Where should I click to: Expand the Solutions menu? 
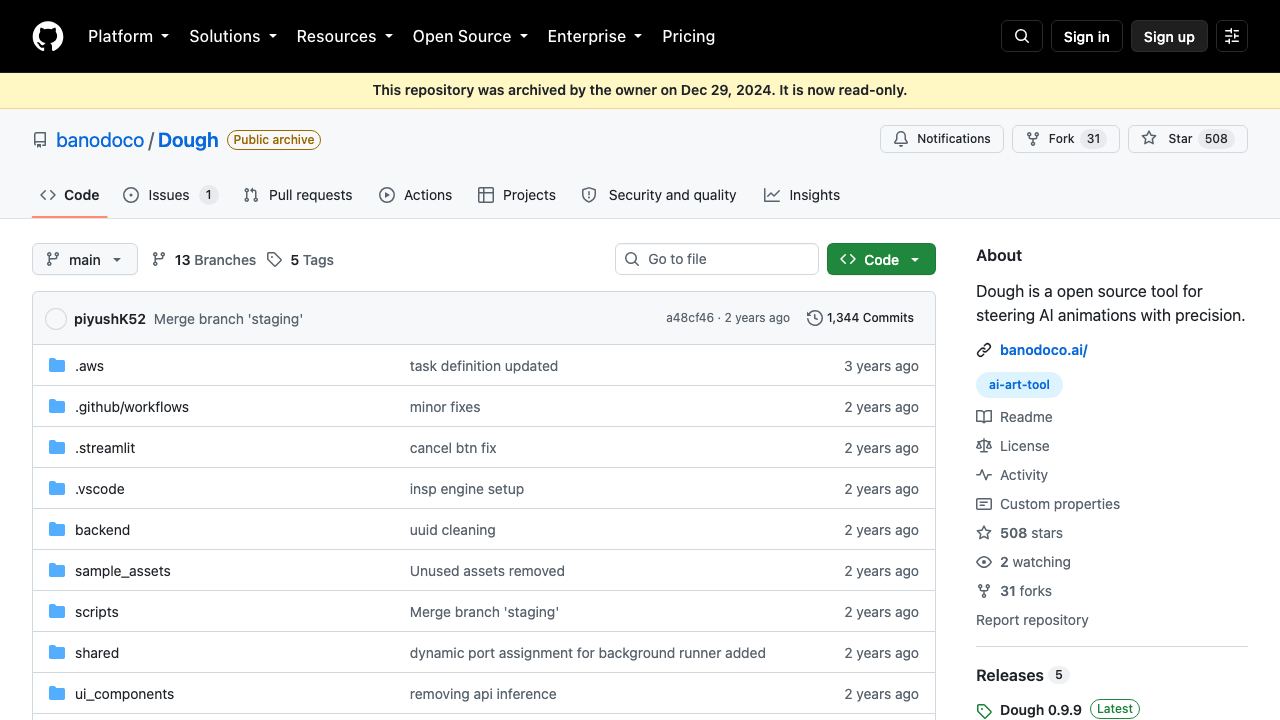pos(232,36)
